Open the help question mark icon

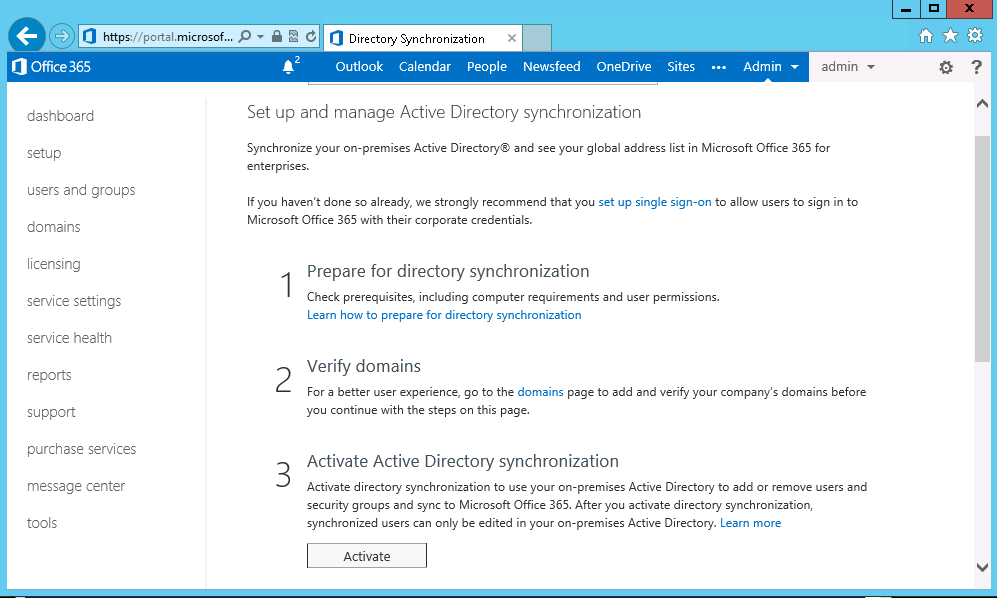[x=977, y=67]
